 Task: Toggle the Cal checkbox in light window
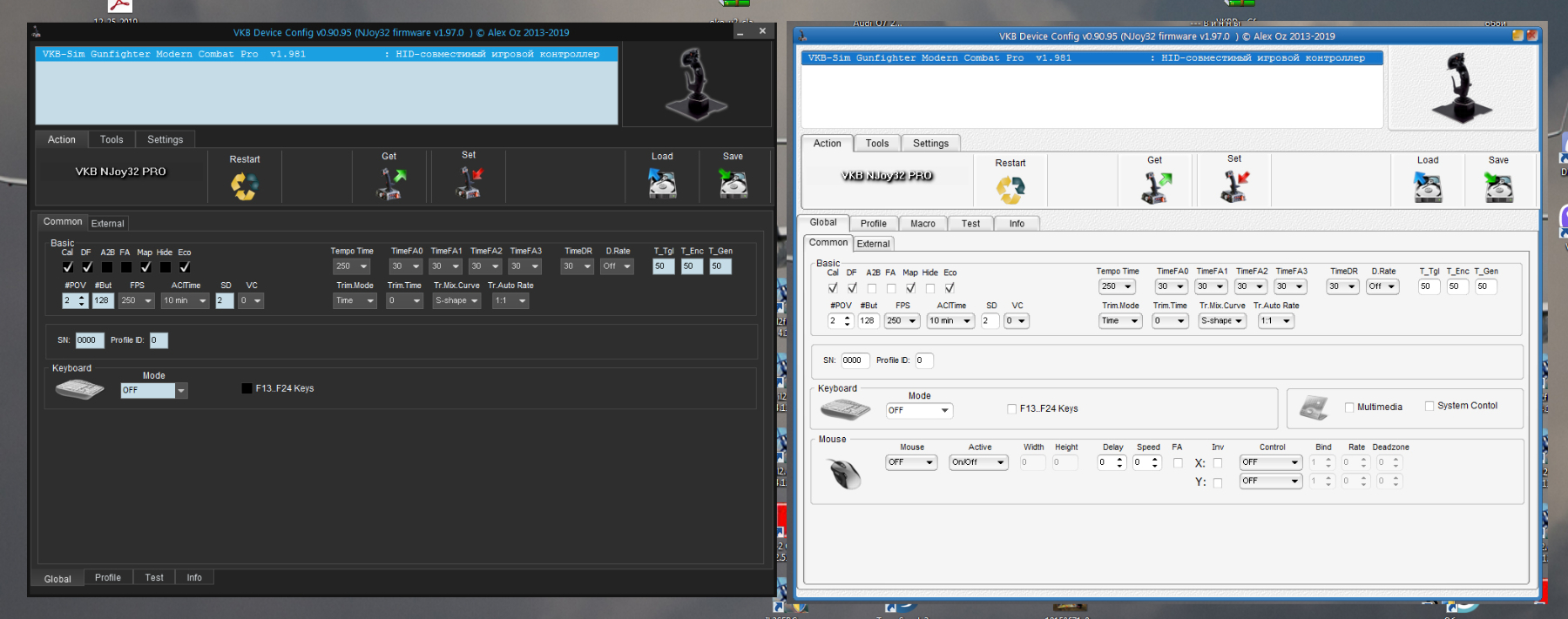833,288
